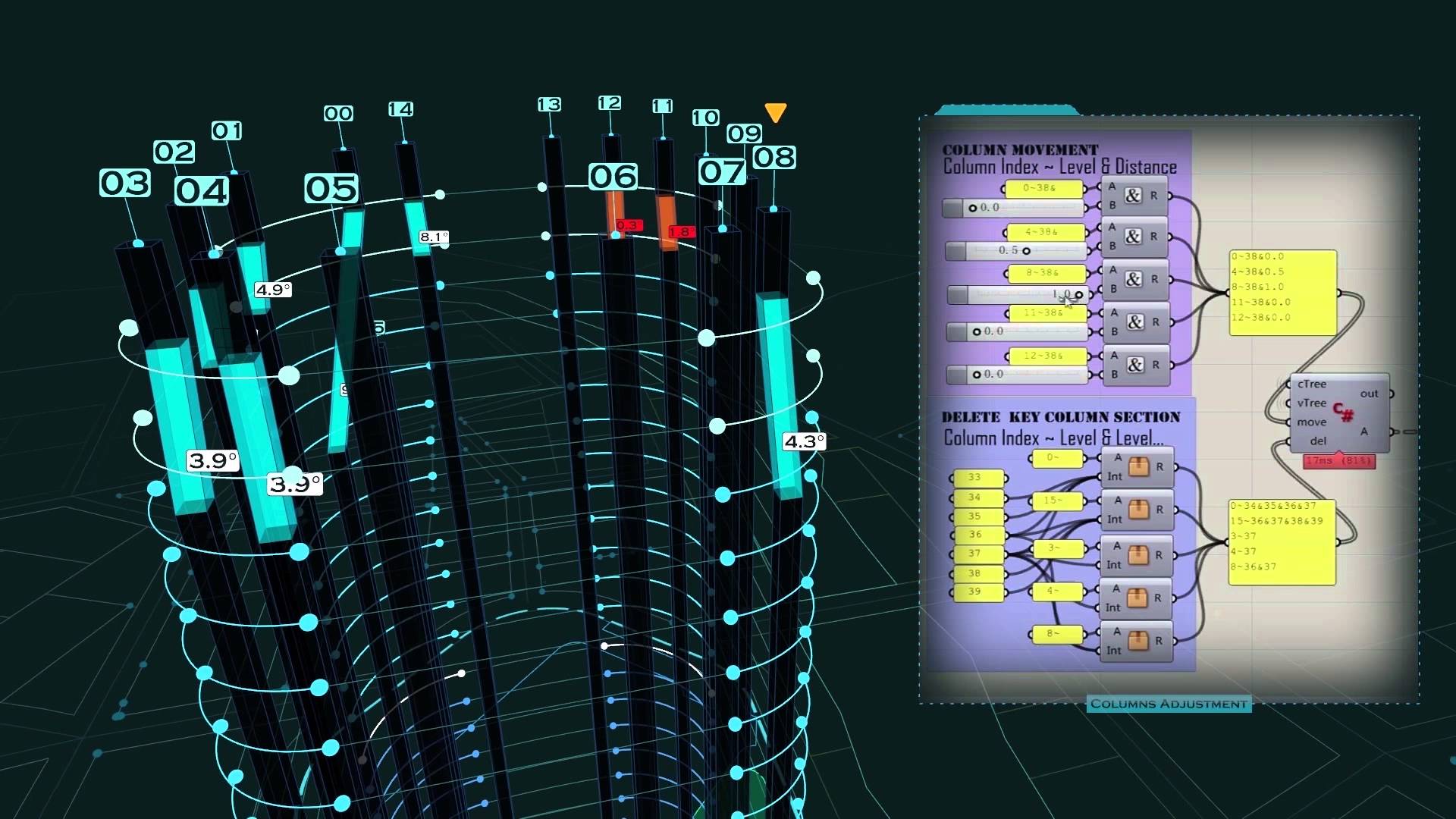Click the box icon of the component fed by the 8~ panel
The image size is (1456, 819).
(x=1137, y=641)
